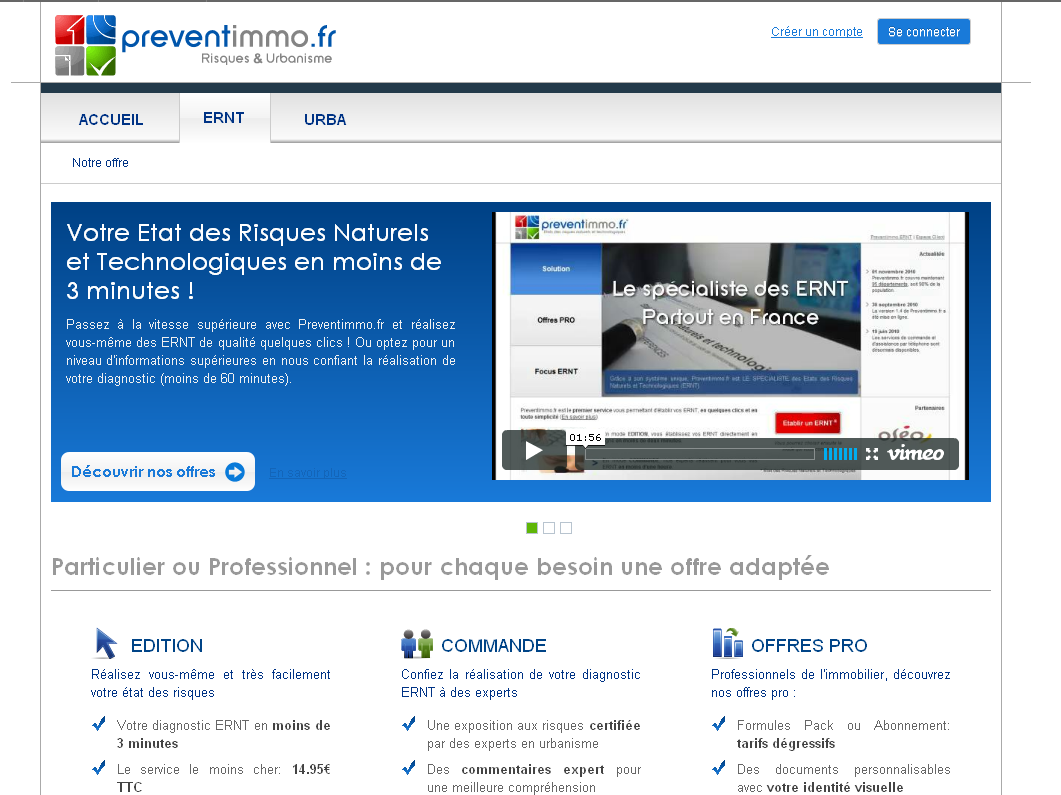The image size is (1061, 795).
Task: Click checkmark beside 'Une exposition aux risques certifiée'
Action: [409, 724]
